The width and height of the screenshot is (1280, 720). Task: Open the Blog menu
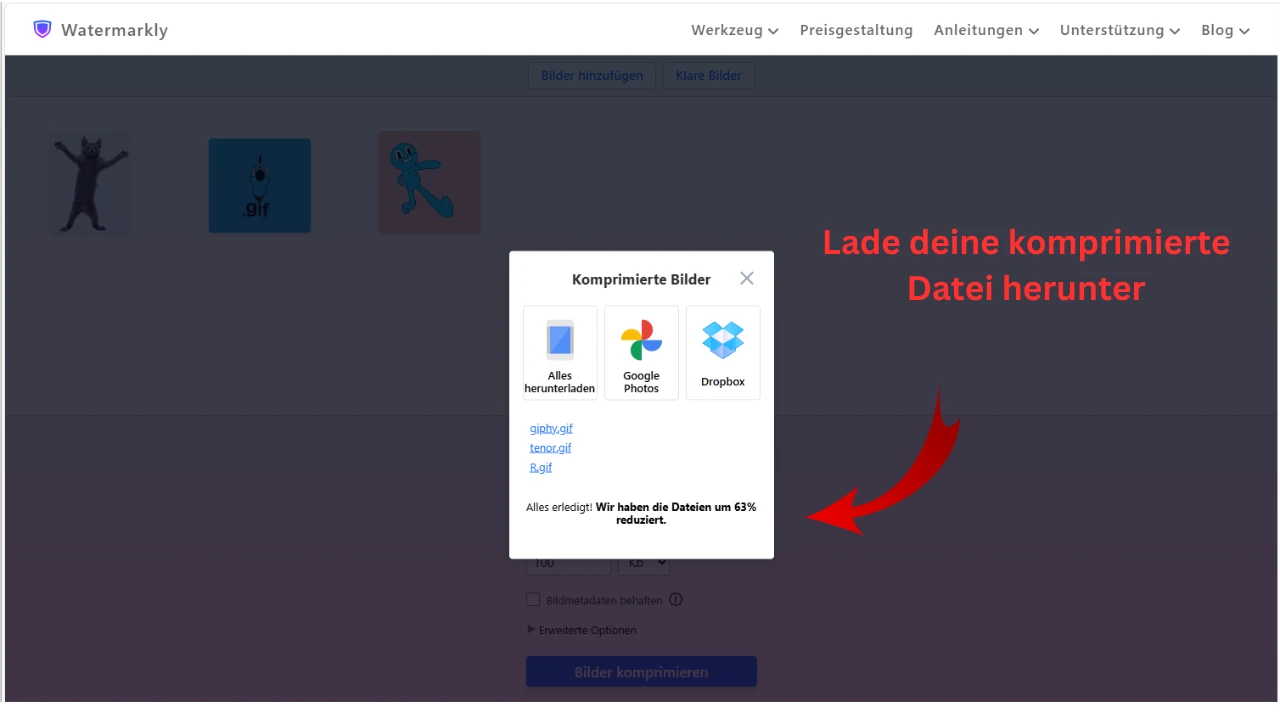1225,30
